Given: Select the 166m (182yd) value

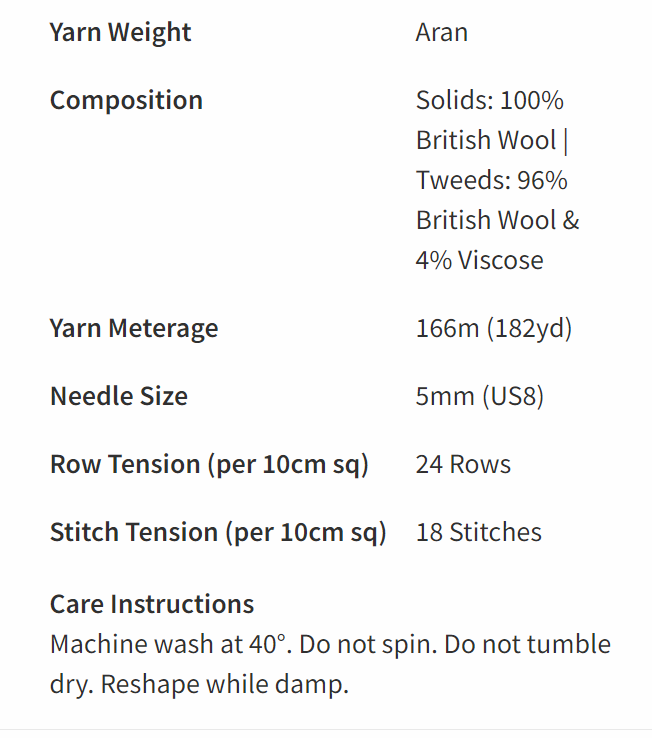Looking at the screenshot, I should pos(494,329).
